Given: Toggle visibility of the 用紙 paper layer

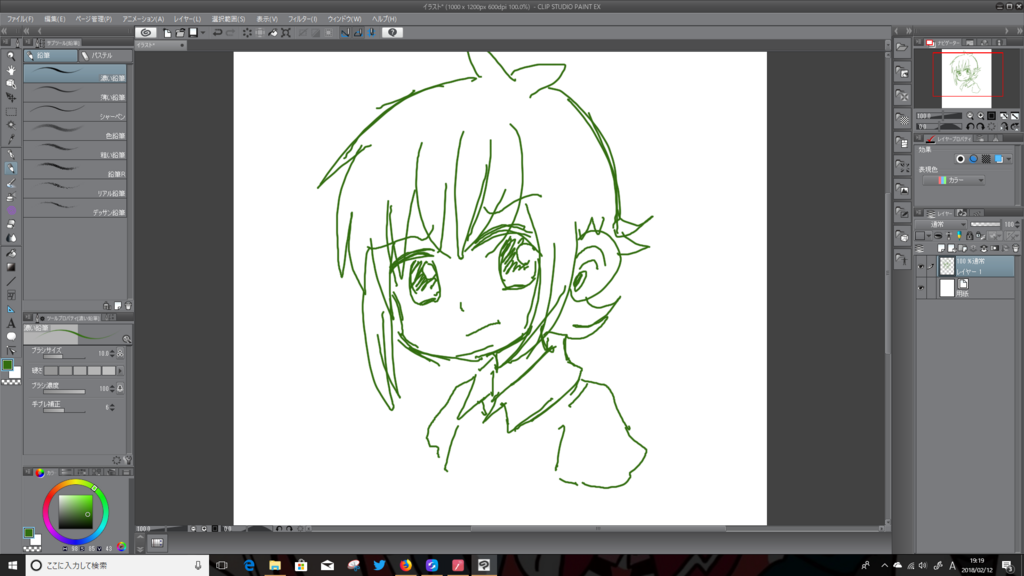Looking at the screenshot, I should coord(921,287).
